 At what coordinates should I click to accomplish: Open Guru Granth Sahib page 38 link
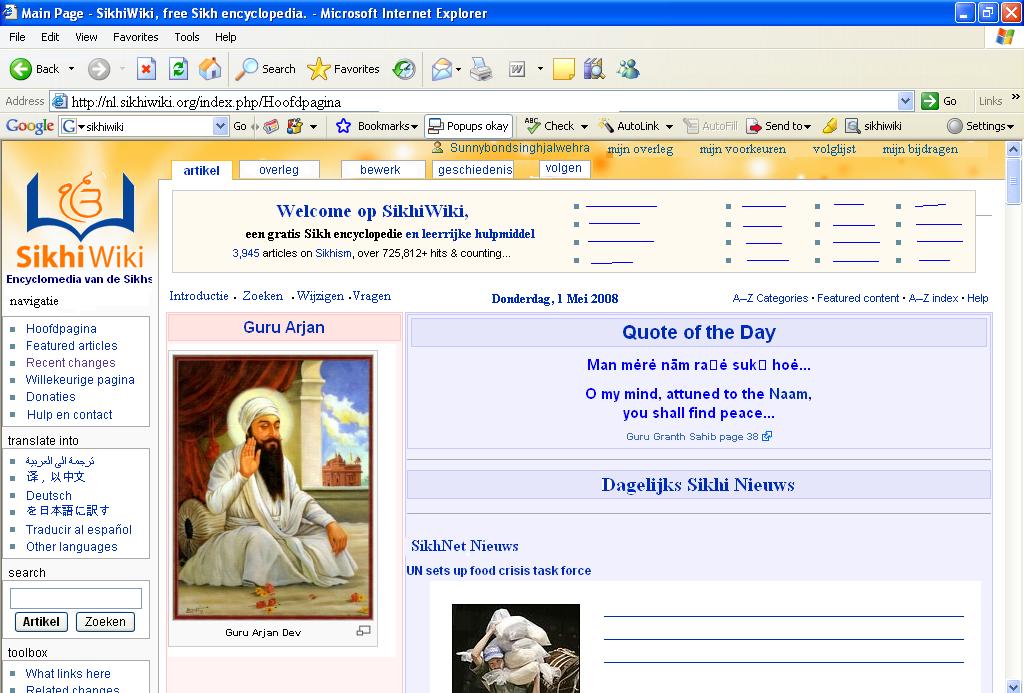tap(699, 436)
